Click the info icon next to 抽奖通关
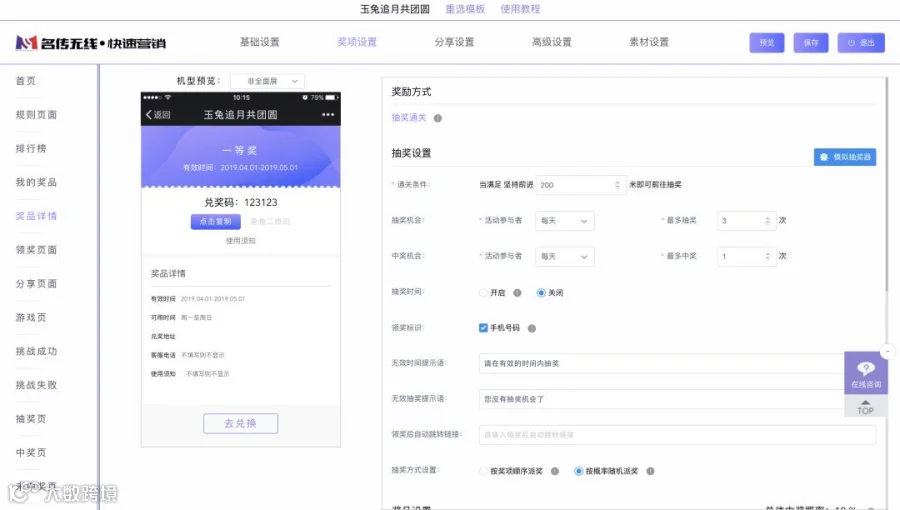 click(438, 118)
